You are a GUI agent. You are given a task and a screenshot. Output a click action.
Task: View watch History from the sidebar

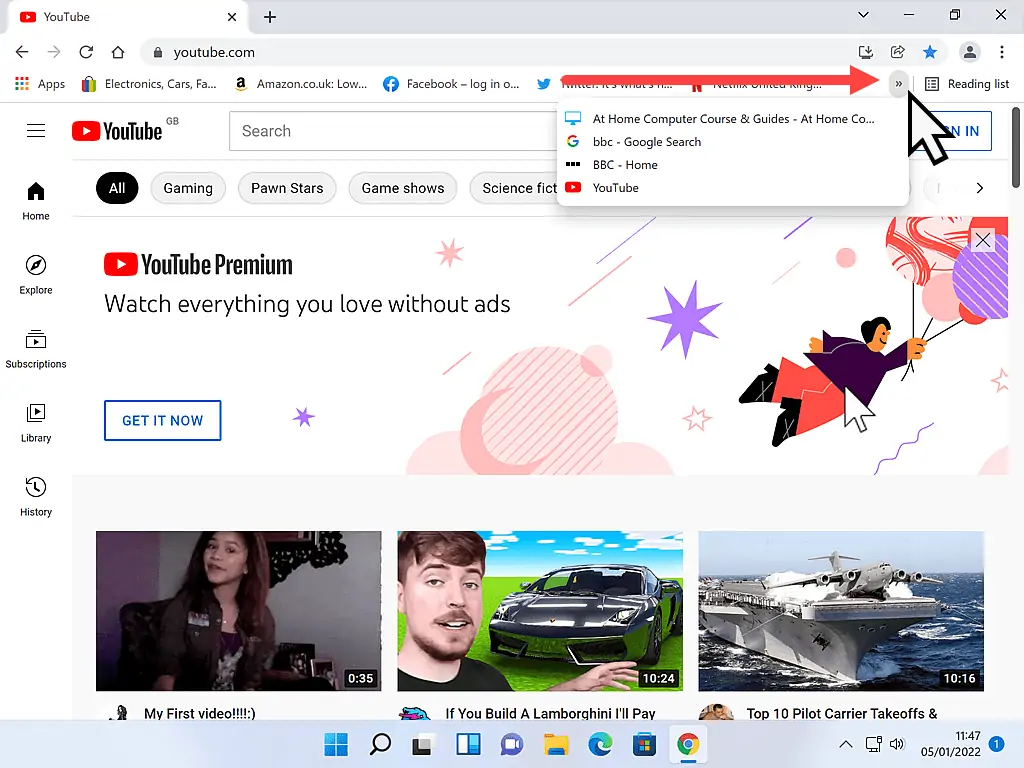pyautogui.click(x=35, y=497)
